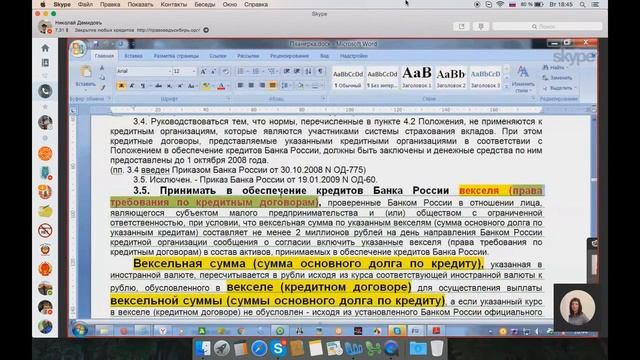The width and height of the screenshot is (640, 360).
Task: Toggle Subscript in the Word ribbon
Action: 169,86
